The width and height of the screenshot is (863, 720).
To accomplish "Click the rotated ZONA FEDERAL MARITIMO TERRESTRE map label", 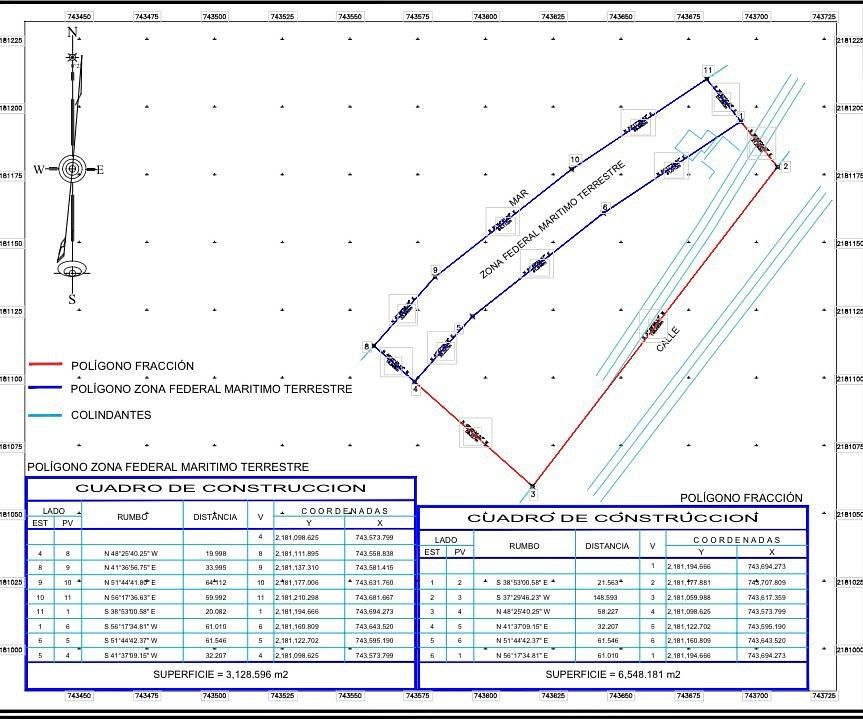I will 552,220.
